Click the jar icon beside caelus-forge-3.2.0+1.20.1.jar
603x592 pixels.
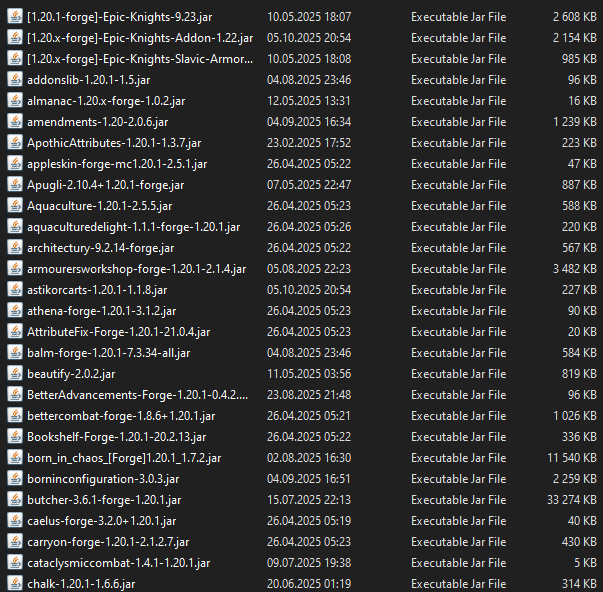point(15,521)
